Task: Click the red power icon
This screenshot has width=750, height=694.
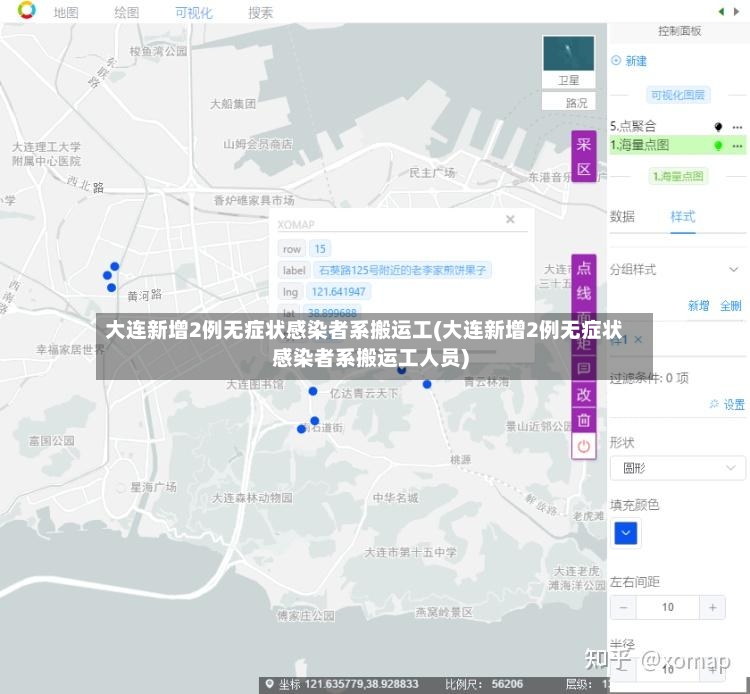Action: (584, 446)
